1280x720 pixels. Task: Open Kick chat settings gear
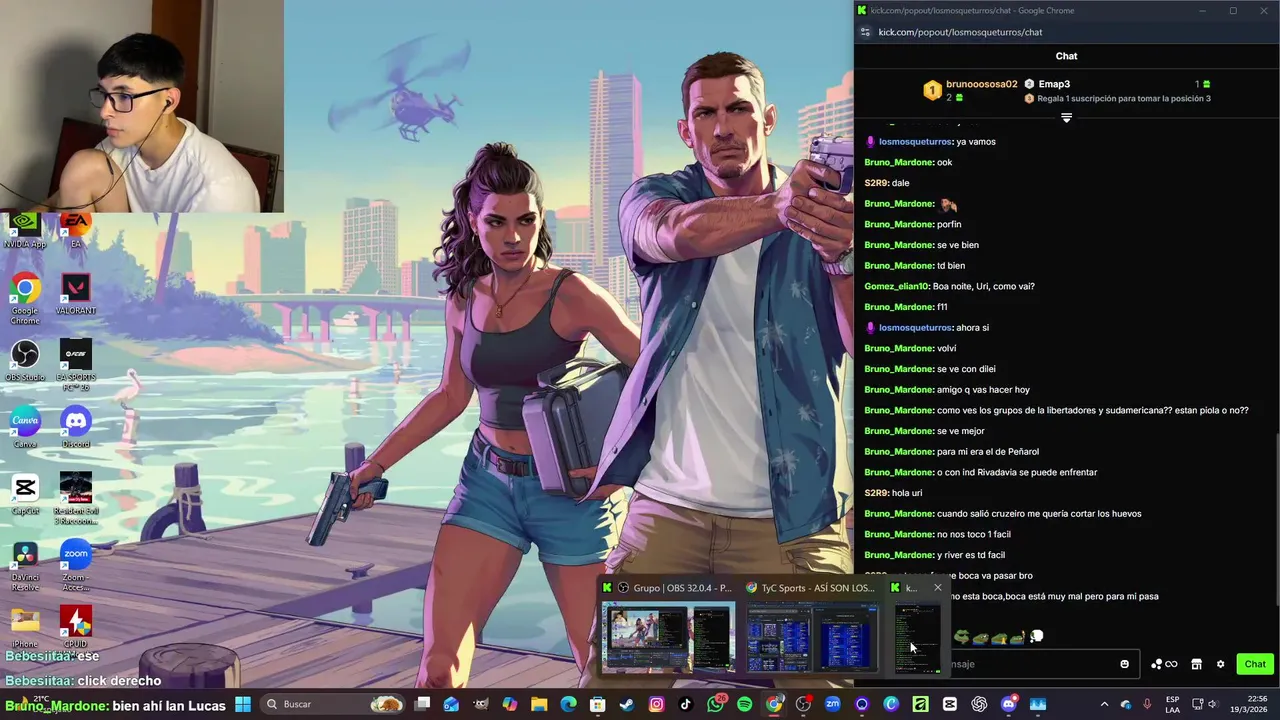(x=1220, y=664)
